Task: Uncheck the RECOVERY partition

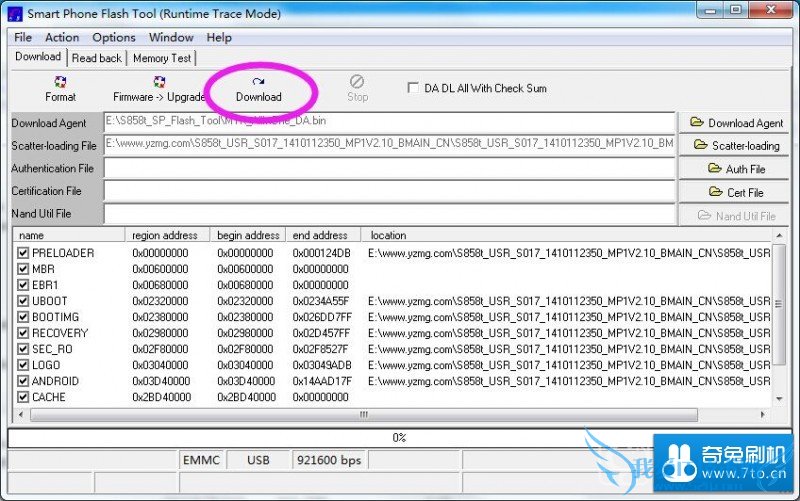Action: click(23, 333)
